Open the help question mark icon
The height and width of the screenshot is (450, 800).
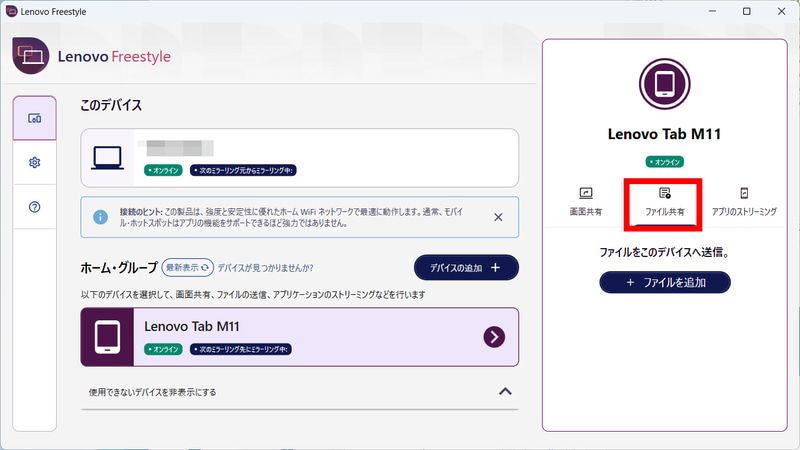(35, 207)
